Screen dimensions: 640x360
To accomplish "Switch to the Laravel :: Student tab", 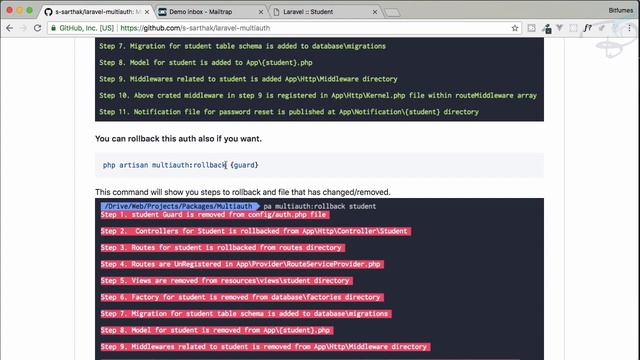I will pyautogui.click(x=325, y=12).
